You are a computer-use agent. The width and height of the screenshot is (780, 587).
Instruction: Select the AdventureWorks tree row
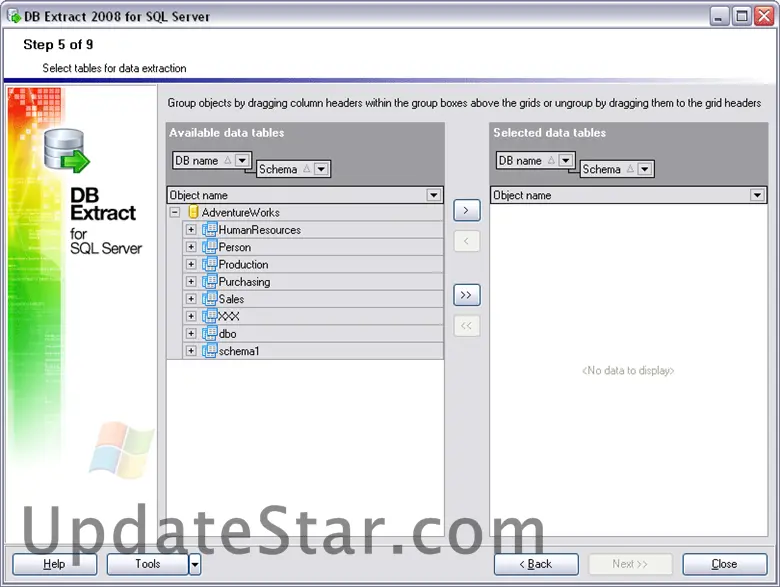click(305, 212)
